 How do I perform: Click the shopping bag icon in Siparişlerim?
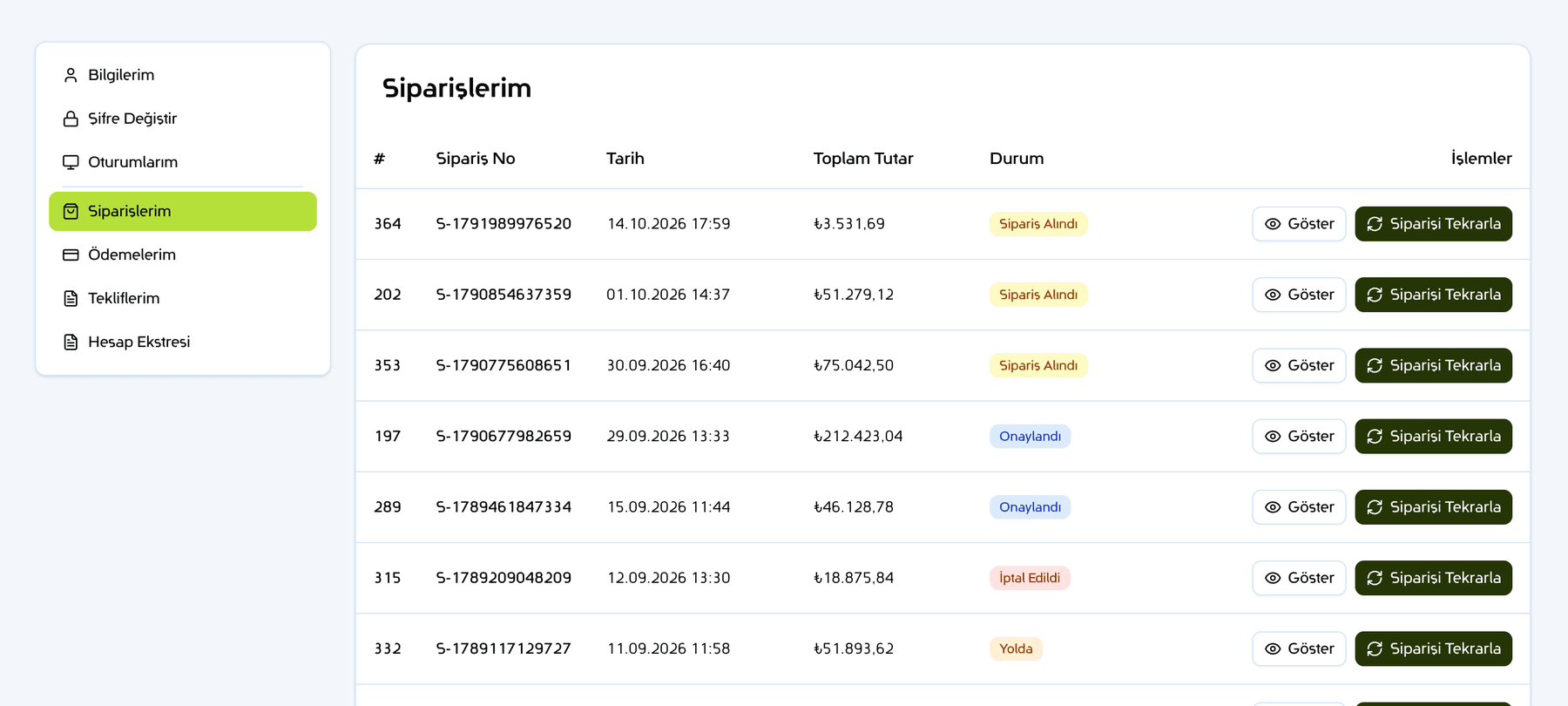point(71,211)
